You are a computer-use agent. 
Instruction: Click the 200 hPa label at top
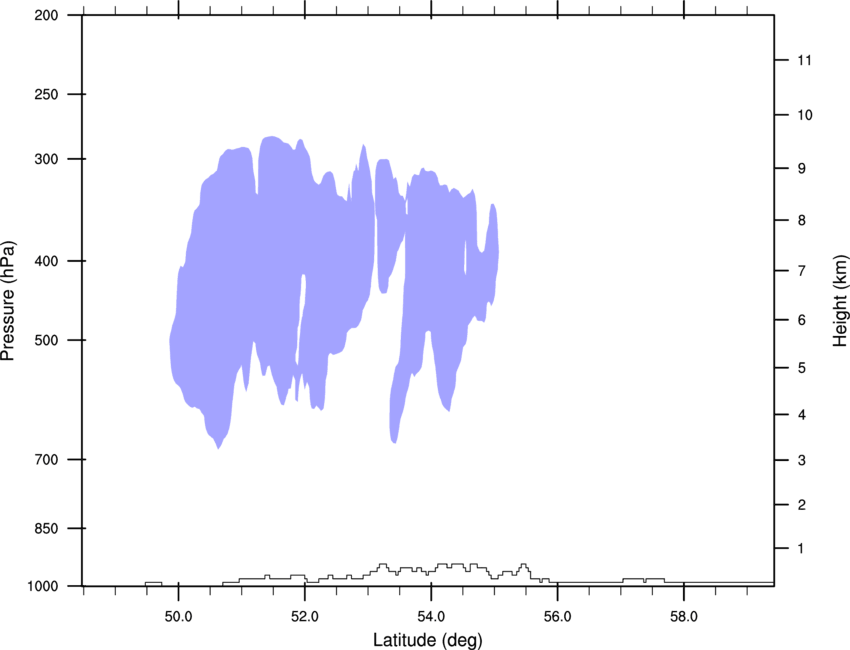tap(46, 15)
